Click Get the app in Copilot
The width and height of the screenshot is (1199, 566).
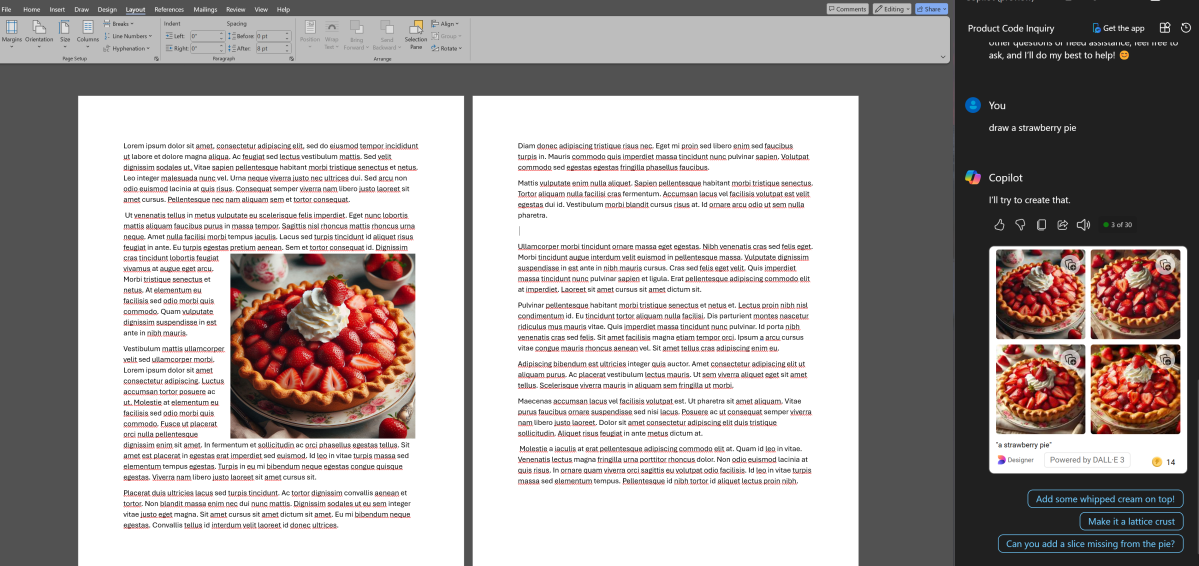(1118, 28)
